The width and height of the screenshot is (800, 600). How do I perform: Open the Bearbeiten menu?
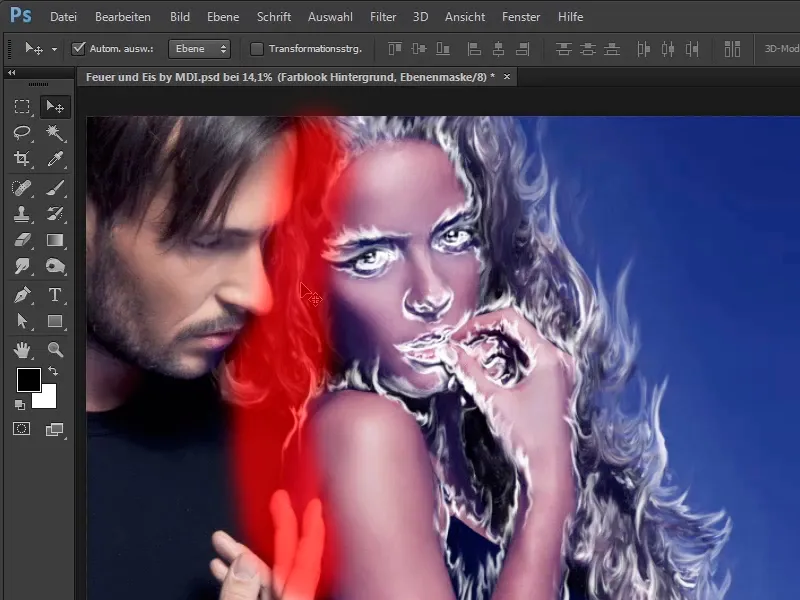tap(122, 17)
